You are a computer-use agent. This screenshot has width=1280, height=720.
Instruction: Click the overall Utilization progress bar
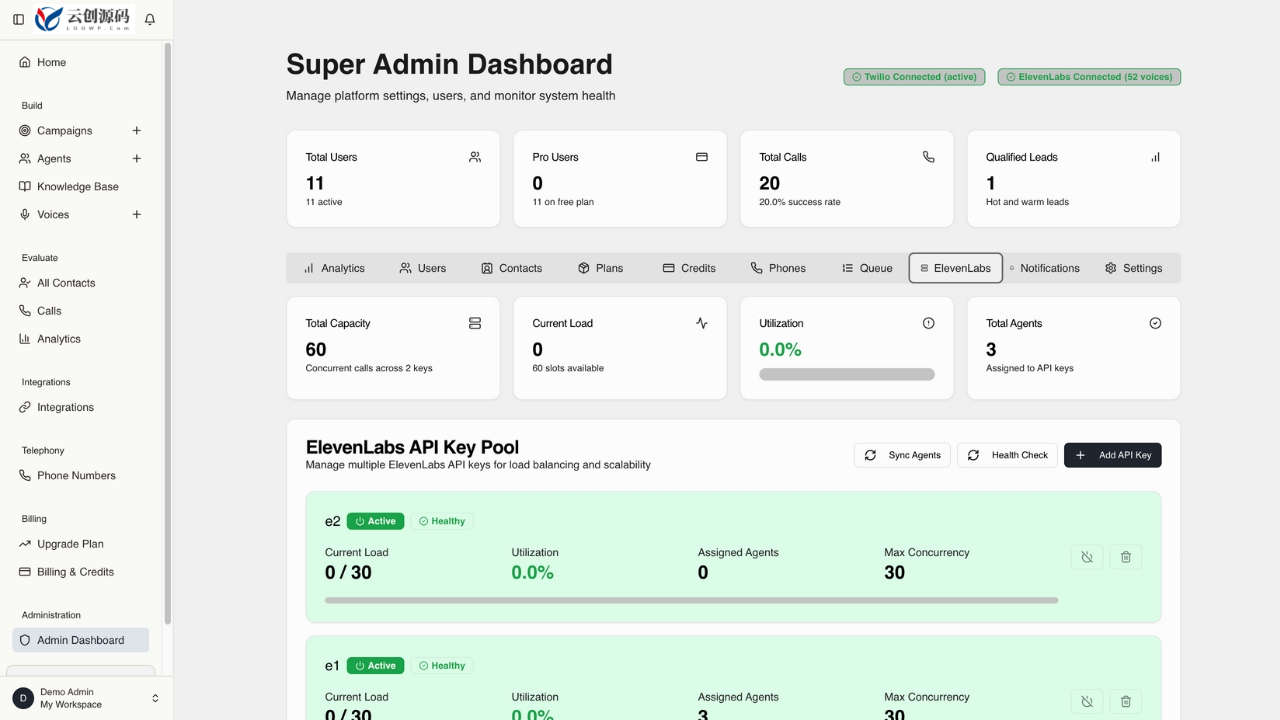click(x=847, y=374)
